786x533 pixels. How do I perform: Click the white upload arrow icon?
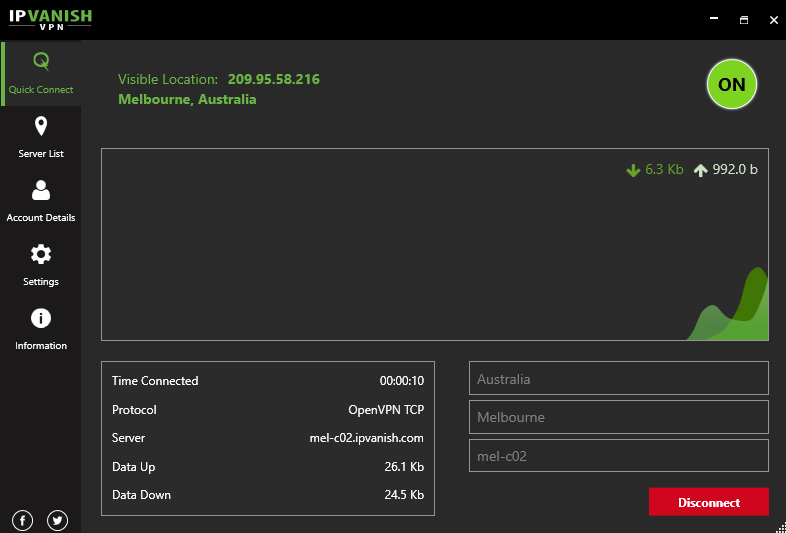tap(700, 170)
